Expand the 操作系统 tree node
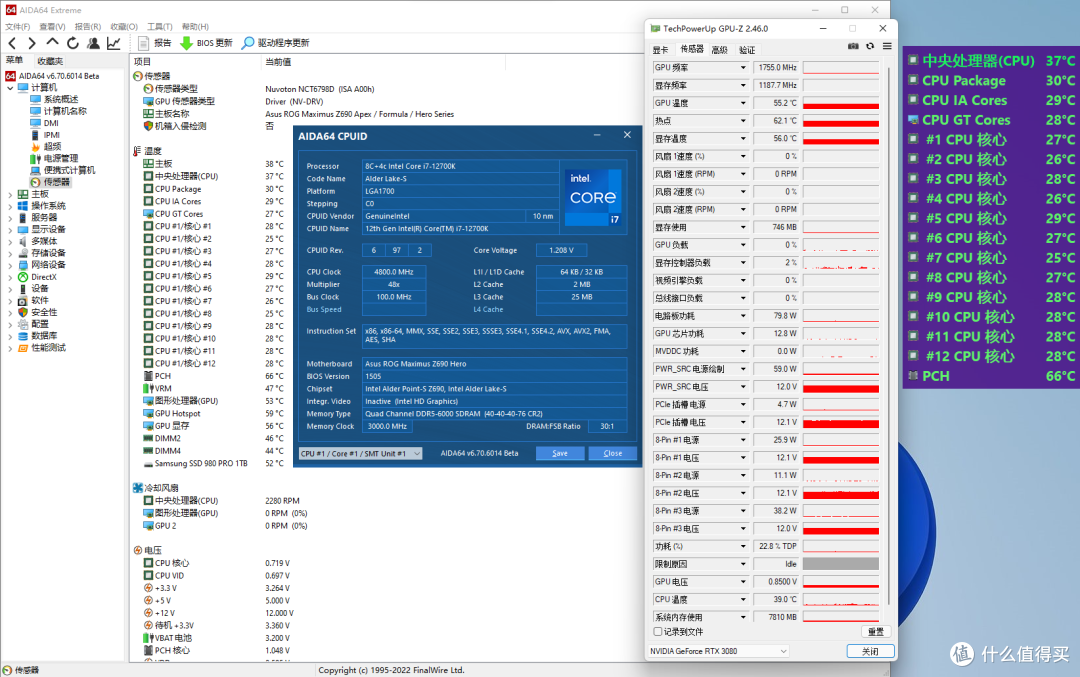The width and height of the screenshot is (1080, 677). [x=10, y=206]
